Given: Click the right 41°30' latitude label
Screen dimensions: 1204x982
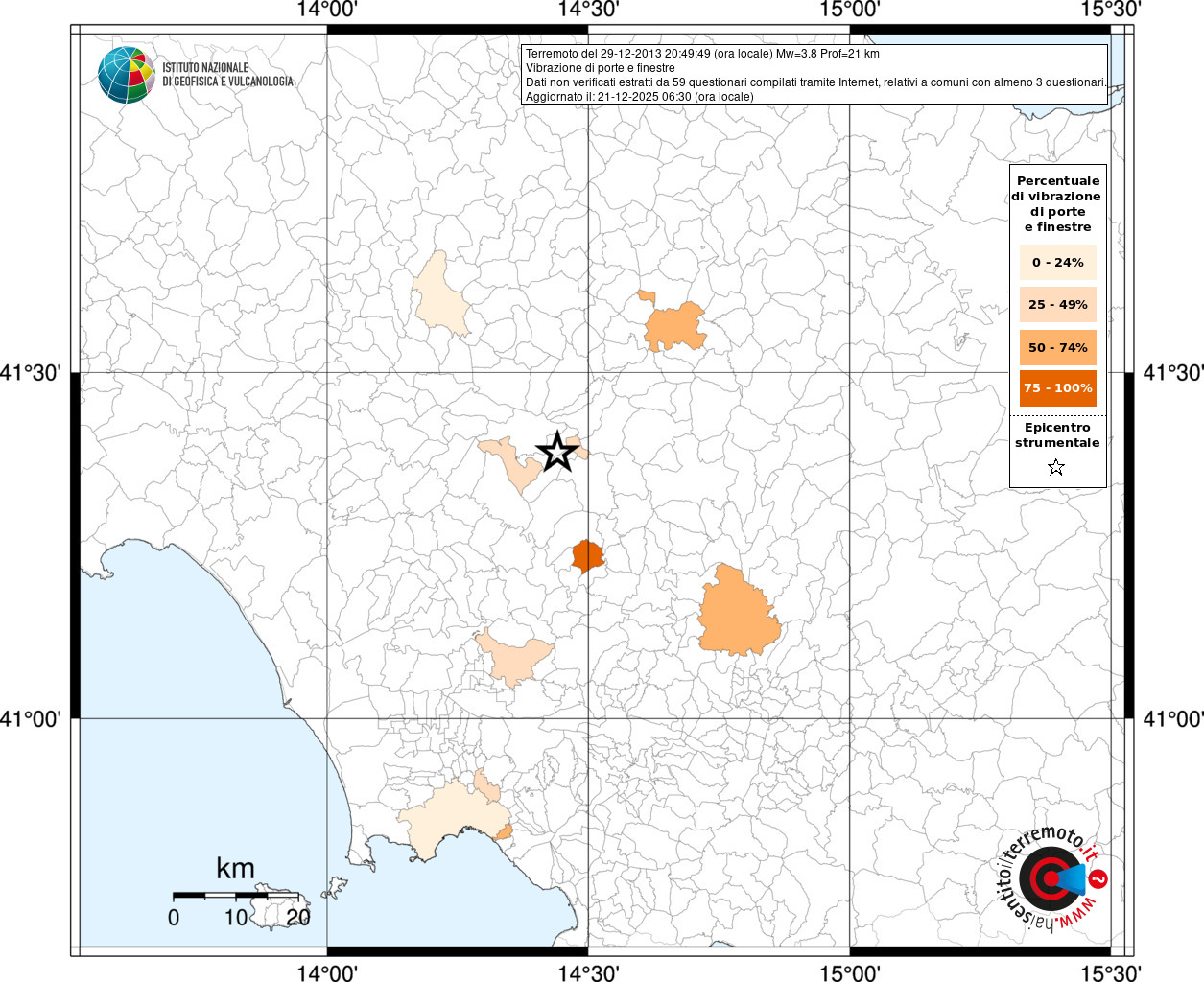Looking at the screenshot, I should point(1173,372).
